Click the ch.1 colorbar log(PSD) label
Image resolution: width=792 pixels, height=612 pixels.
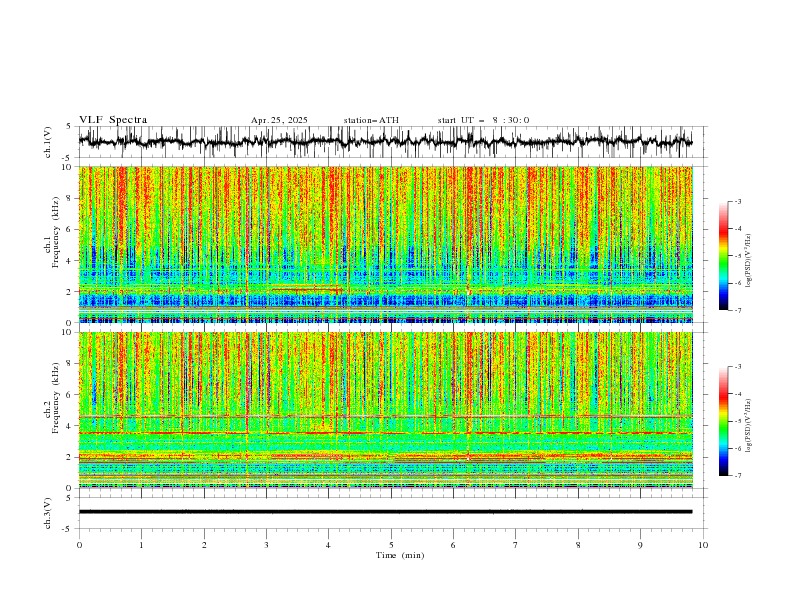coord(748,261)
